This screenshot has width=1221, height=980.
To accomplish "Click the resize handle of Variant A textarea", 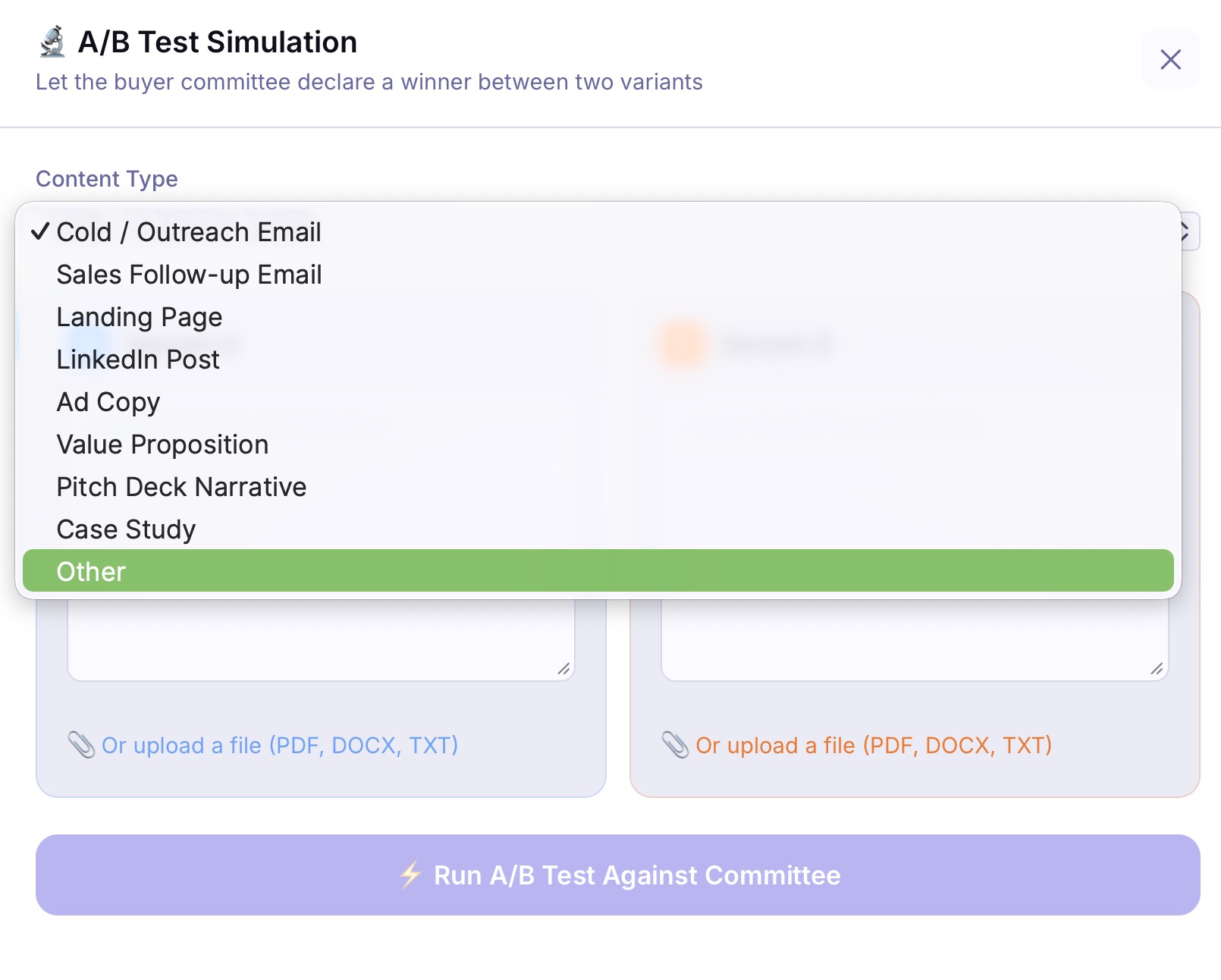I will coord(564,670).
